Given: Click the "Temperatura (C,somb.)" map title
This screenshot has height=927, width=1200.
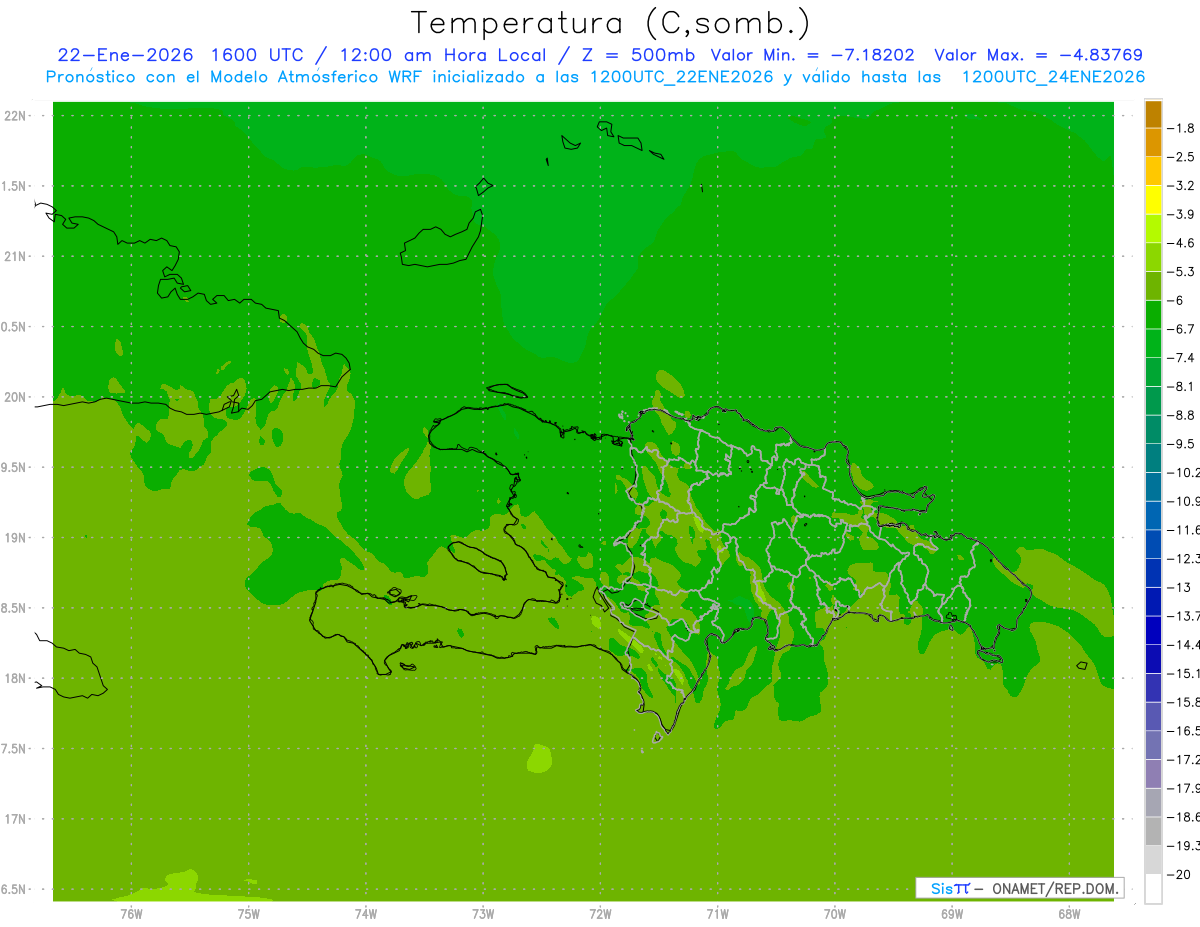Looking at the screenshot, I should (x=611, y=23).
